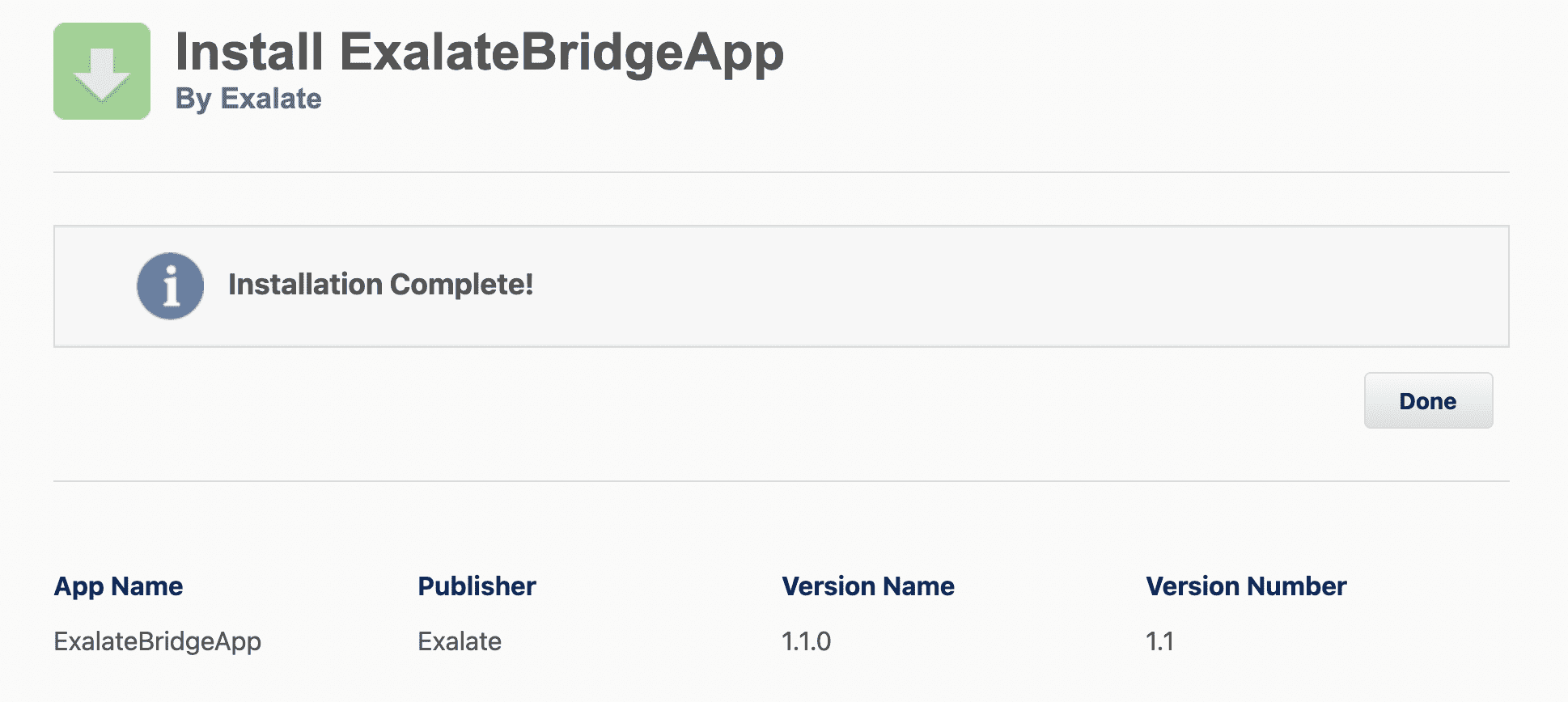Click the Publisher column header
Viewport: 1568px width, 702px height.
click(476, 586)
